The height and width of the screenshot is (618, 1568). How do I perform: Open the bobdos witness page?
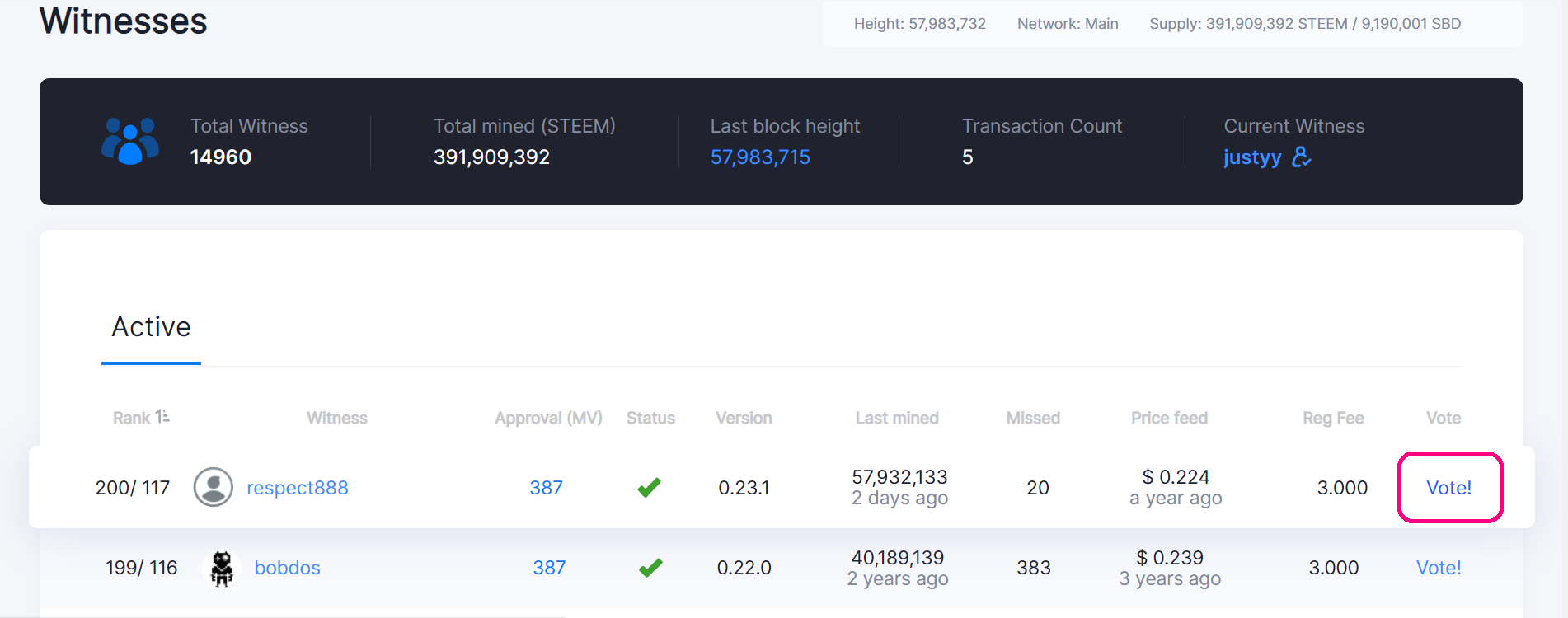[287, 568]
